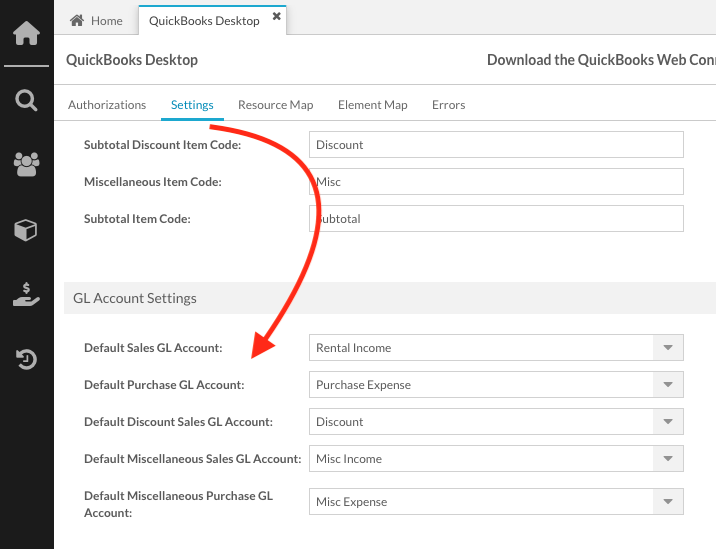Click the house icon in the Home tab
The width and height of the screenshot is (716, 549).
(x=77, y=21)
